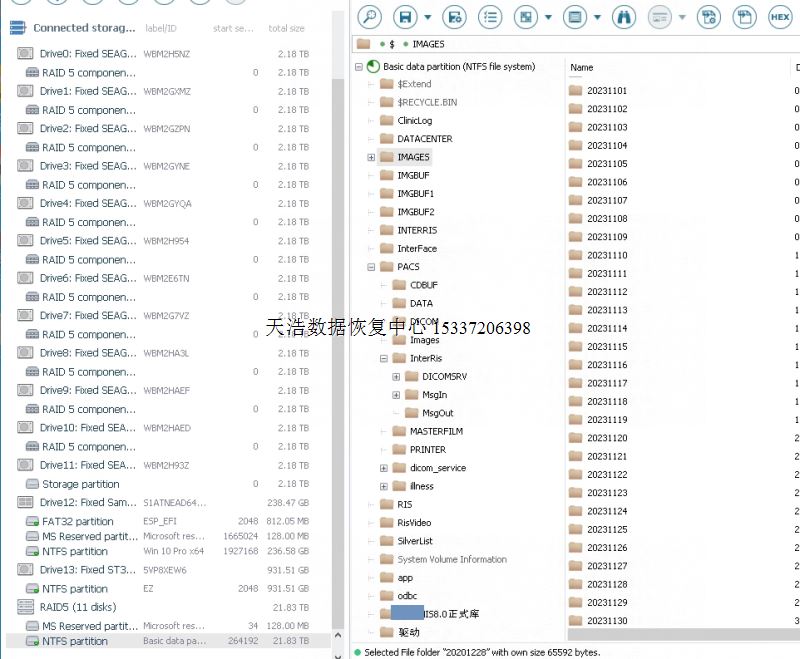Select the DATACENTER folder in tree

[424, 139]
